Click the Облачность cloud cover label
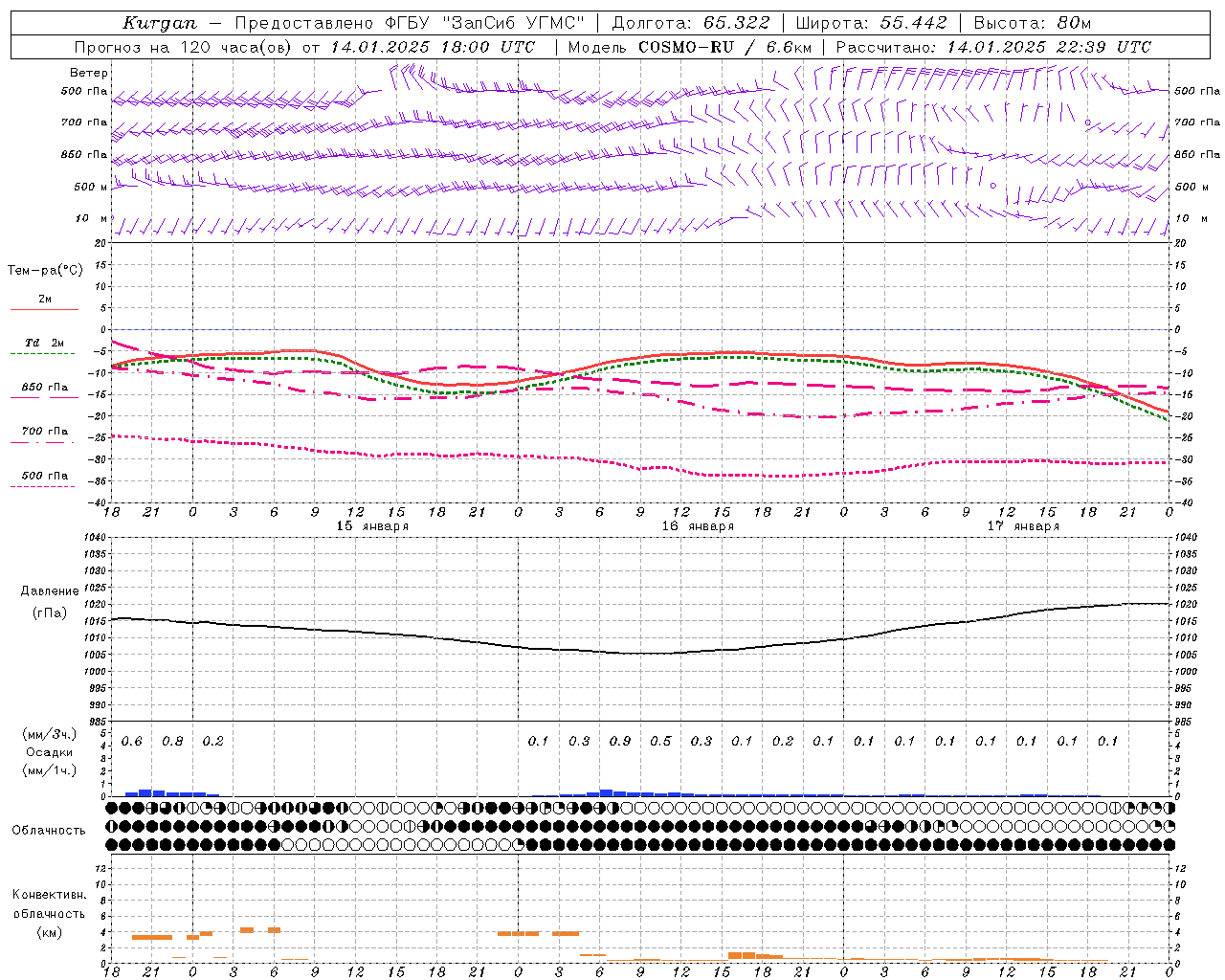The image size is (1225, 980). (x=49, y=831)
